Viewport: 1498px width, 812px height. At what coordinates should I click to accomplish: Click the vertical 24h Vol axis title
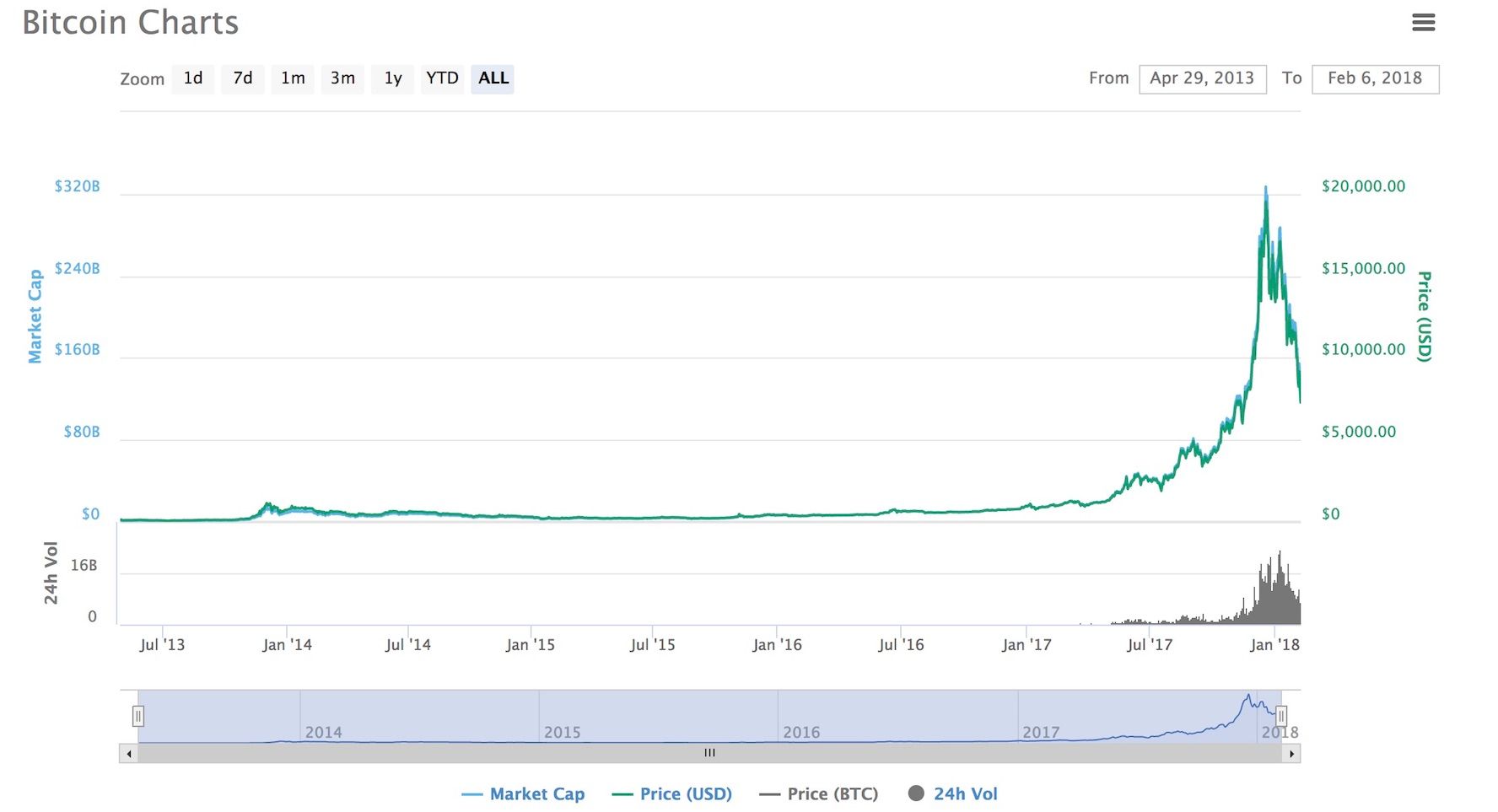click(x=51, y=573)
